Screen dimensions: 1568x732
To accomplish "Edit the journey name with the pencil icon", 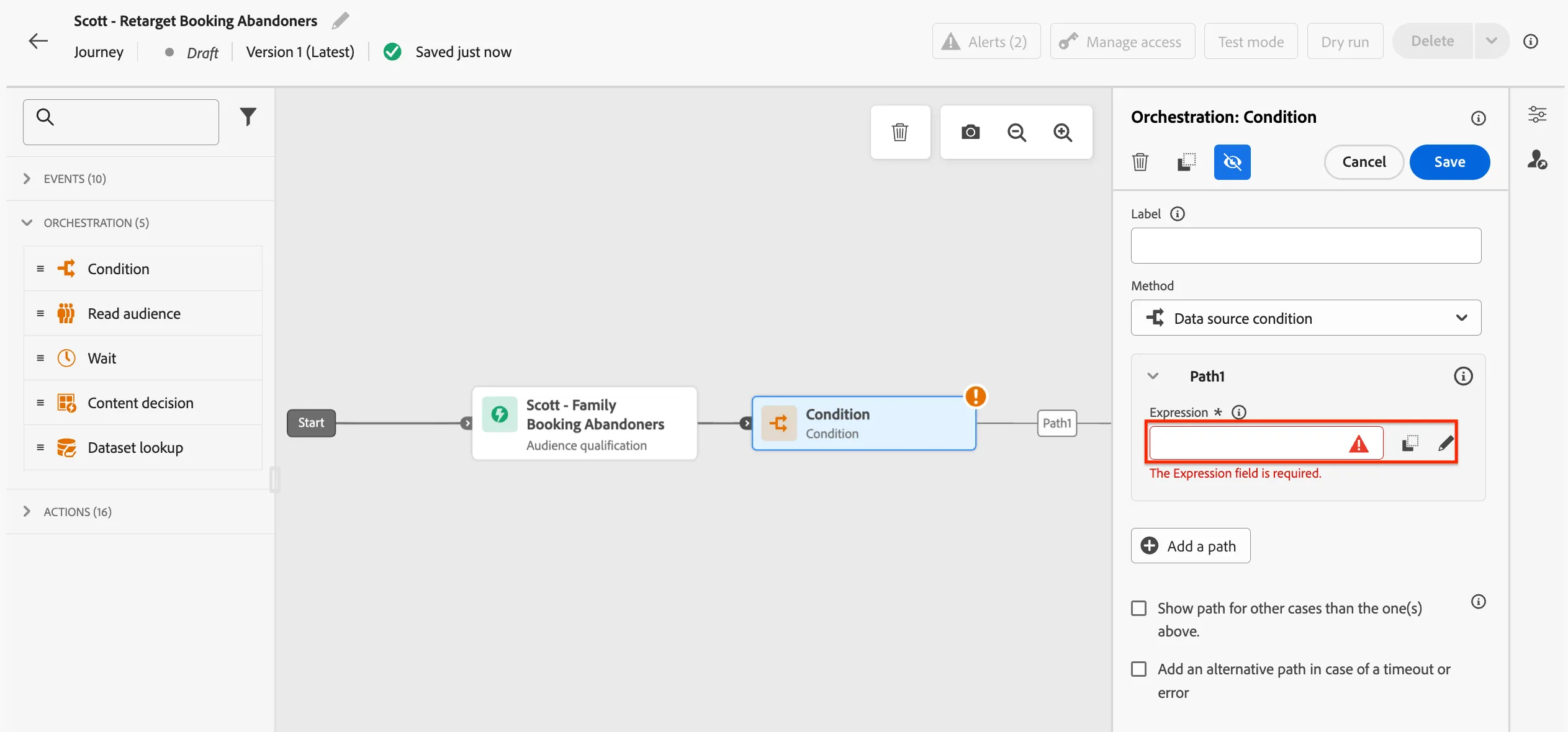I will coord(340,20).
